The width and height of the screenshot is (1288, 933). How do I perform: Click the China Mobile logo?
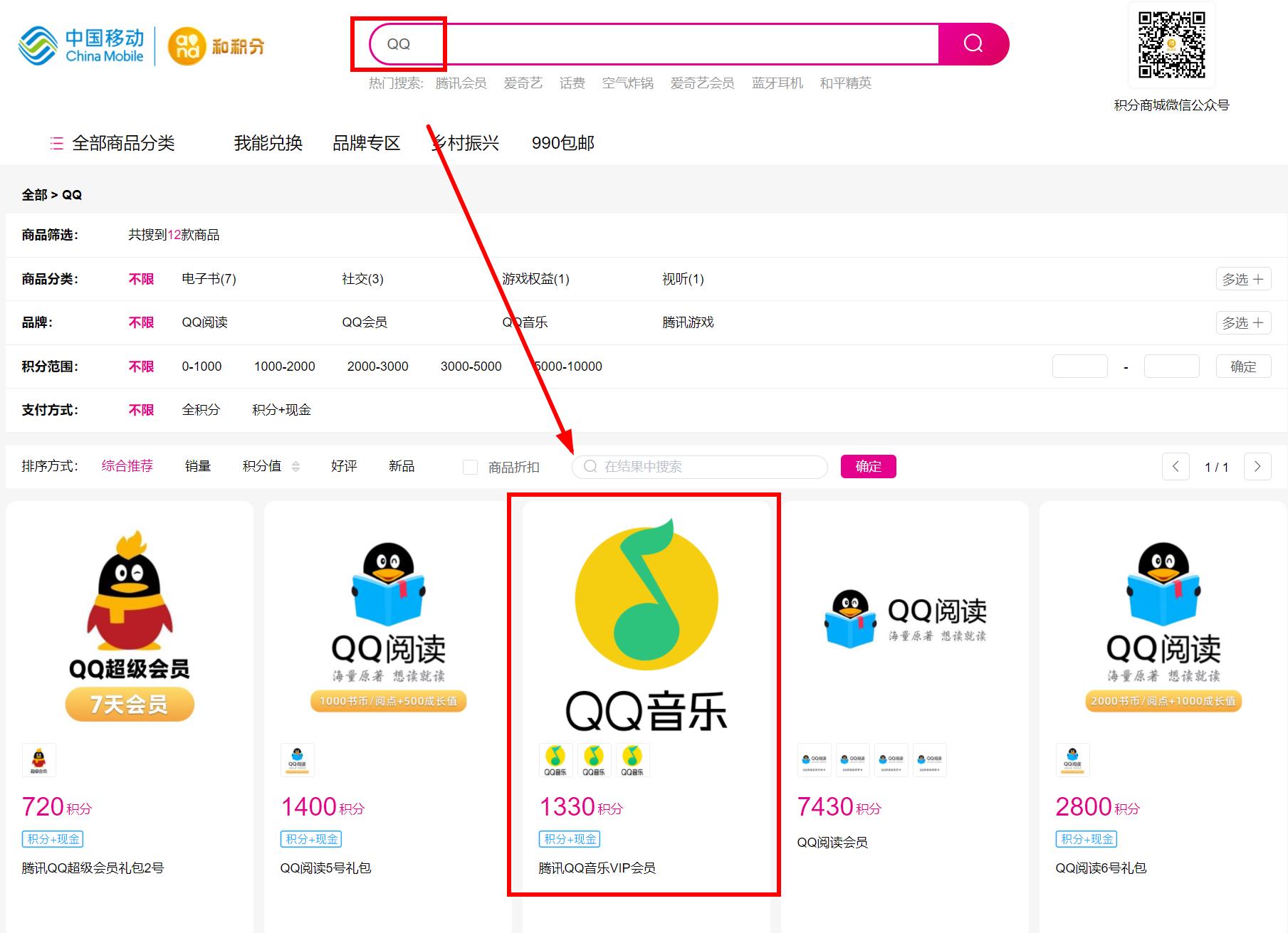point(81,46)
